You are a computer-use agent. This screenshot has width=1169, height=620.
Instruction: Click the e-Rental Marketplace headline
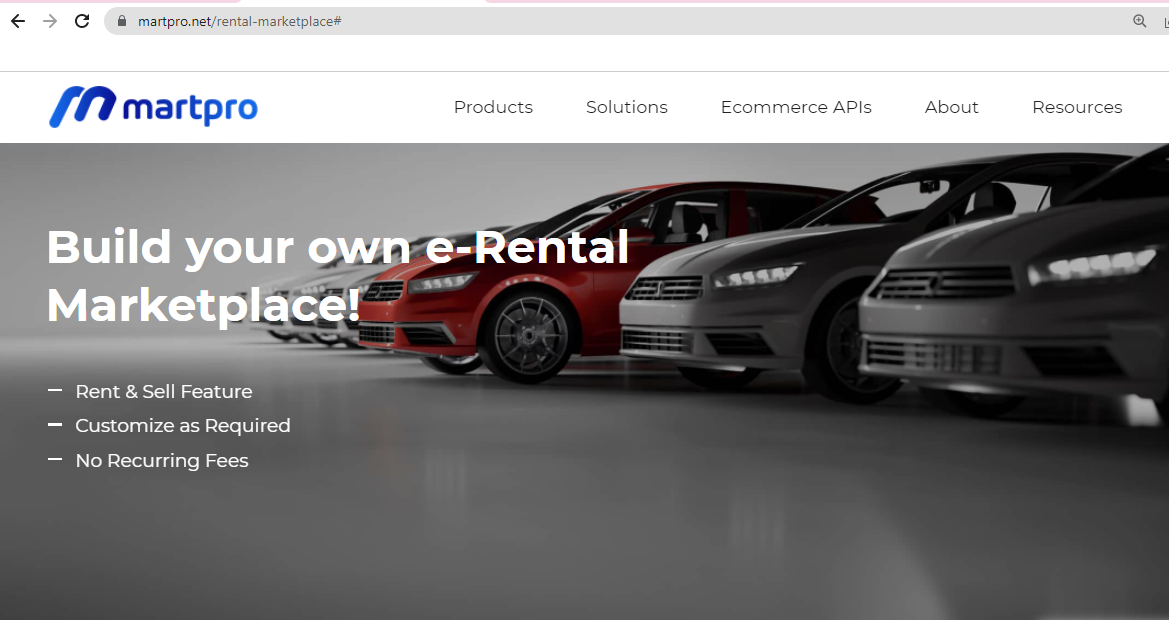[337, 277]
